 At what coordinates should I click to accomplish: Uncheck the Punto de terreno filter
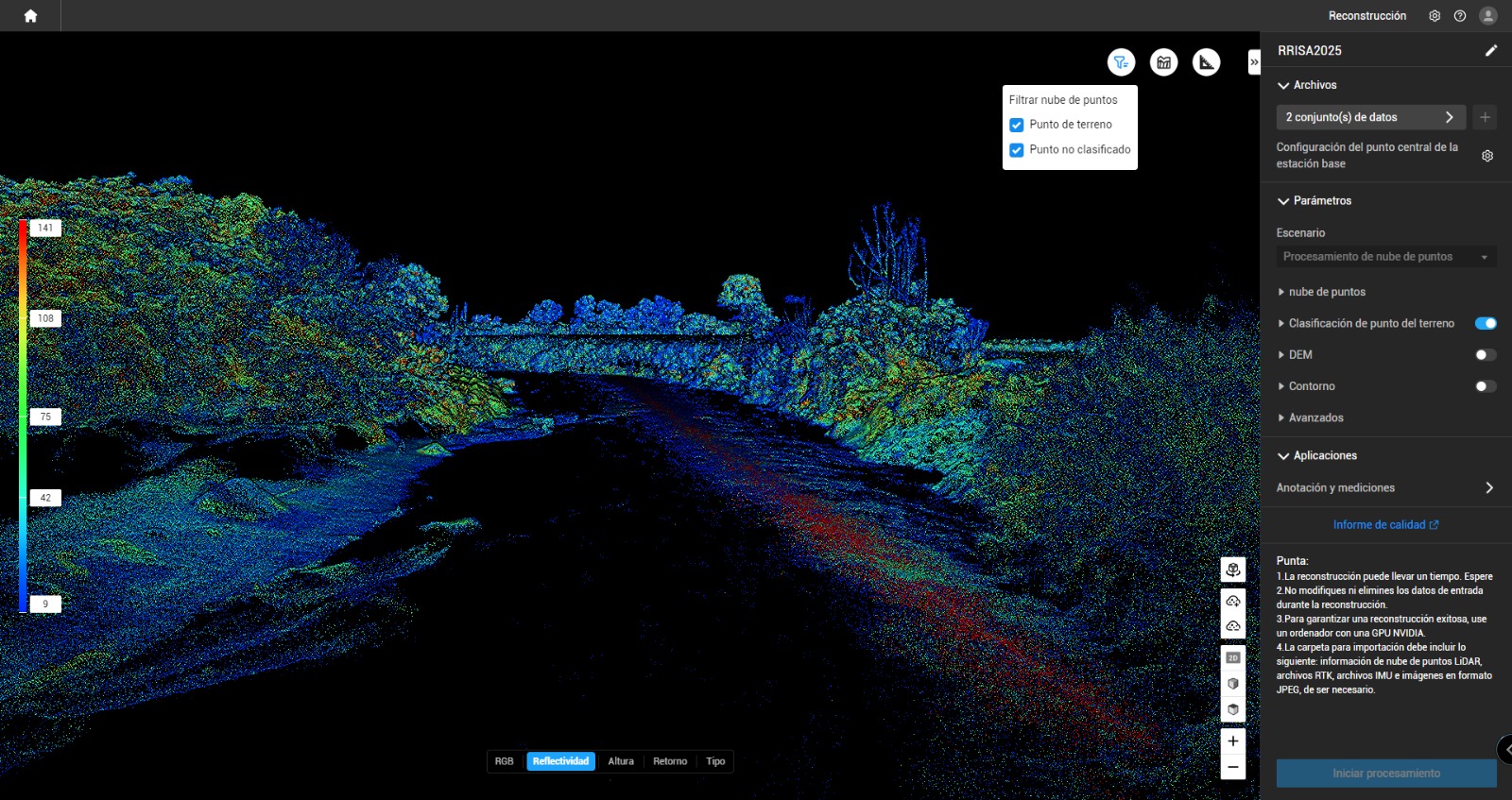click(x=1017, y=125)
